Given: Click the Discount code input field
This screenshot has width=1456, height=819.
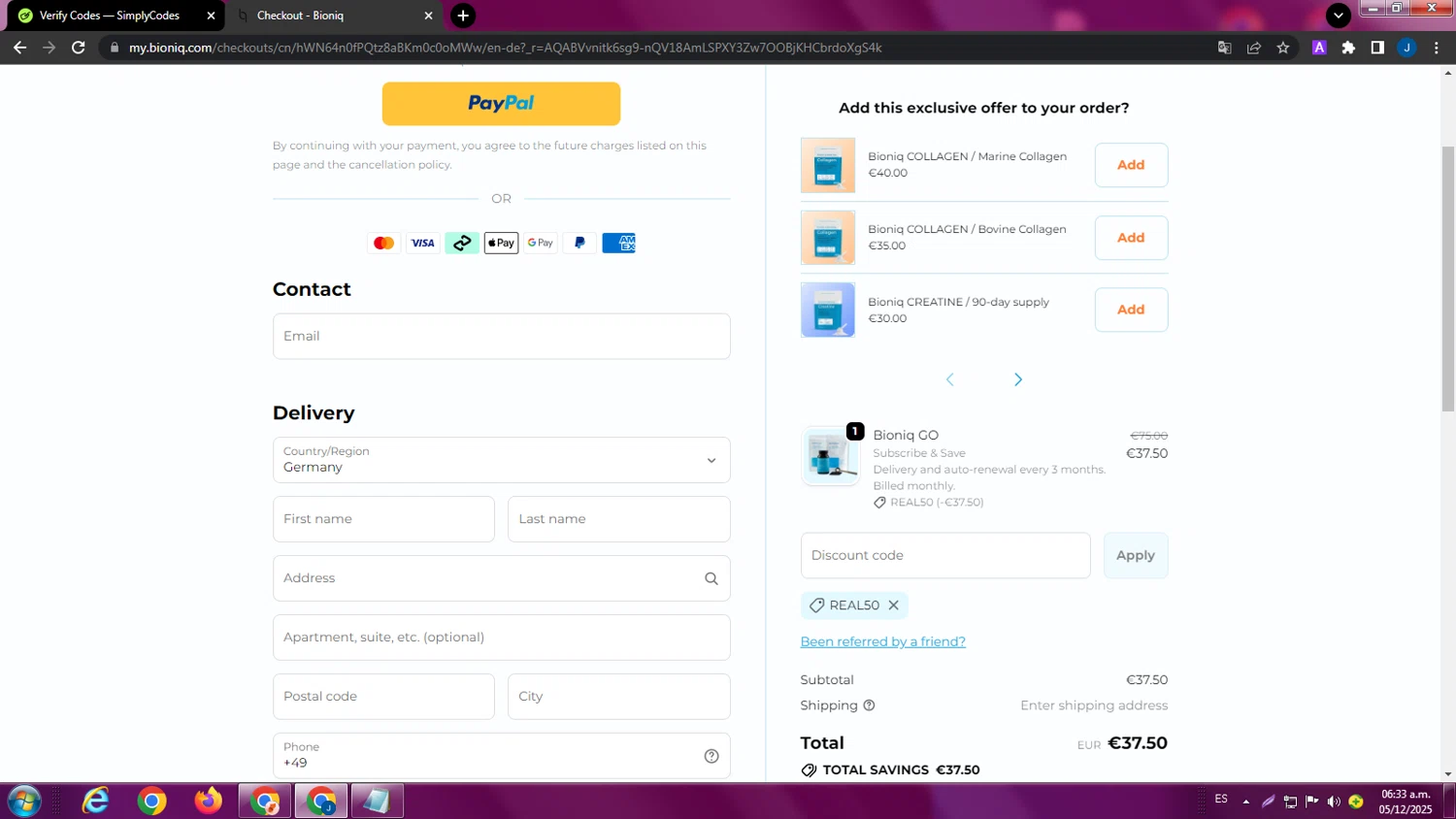Looking at the screenshot, I should (945, 555).
